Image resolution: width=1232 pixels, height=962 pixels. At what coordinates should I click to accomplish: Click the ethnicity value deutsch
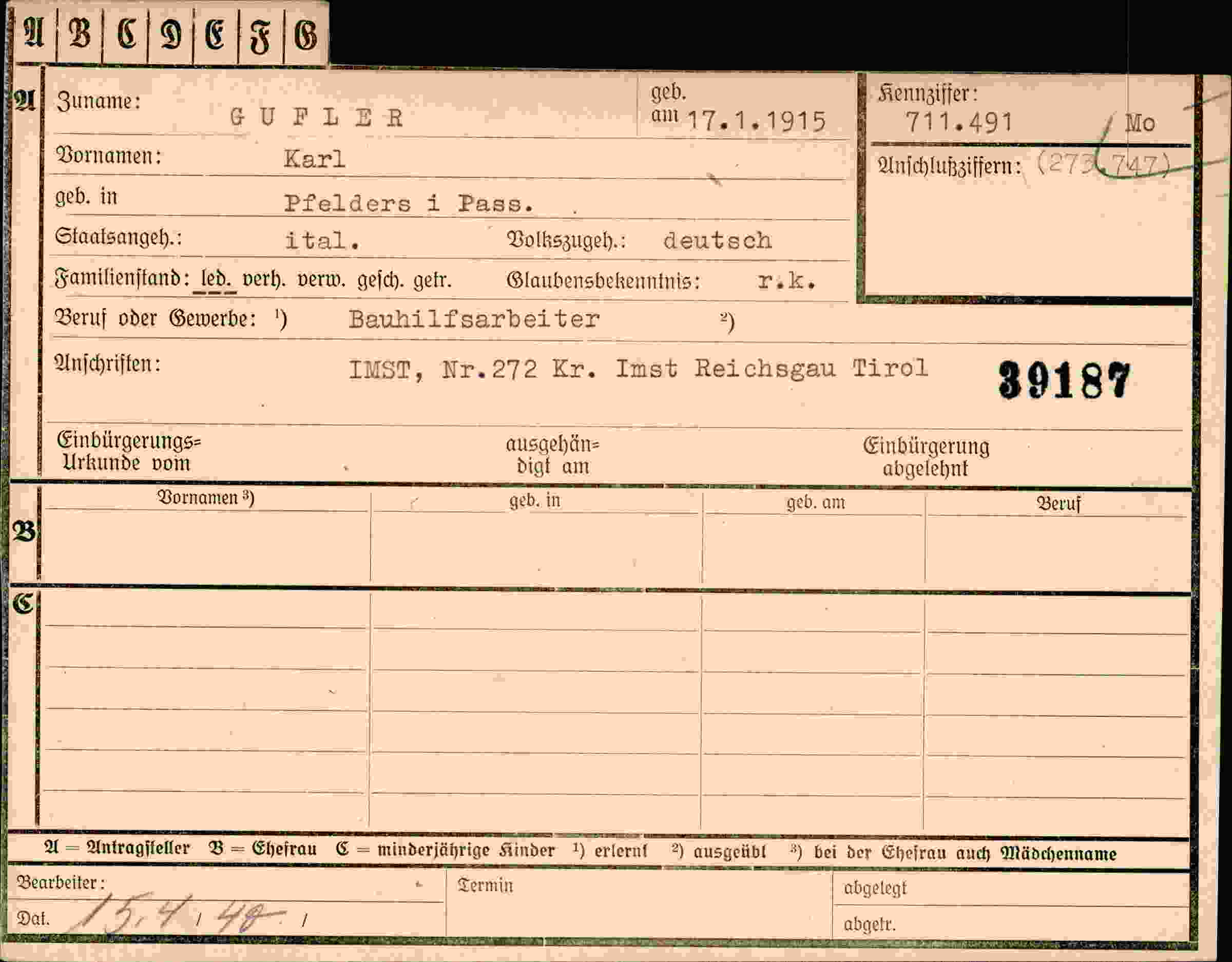click(718, 240)
